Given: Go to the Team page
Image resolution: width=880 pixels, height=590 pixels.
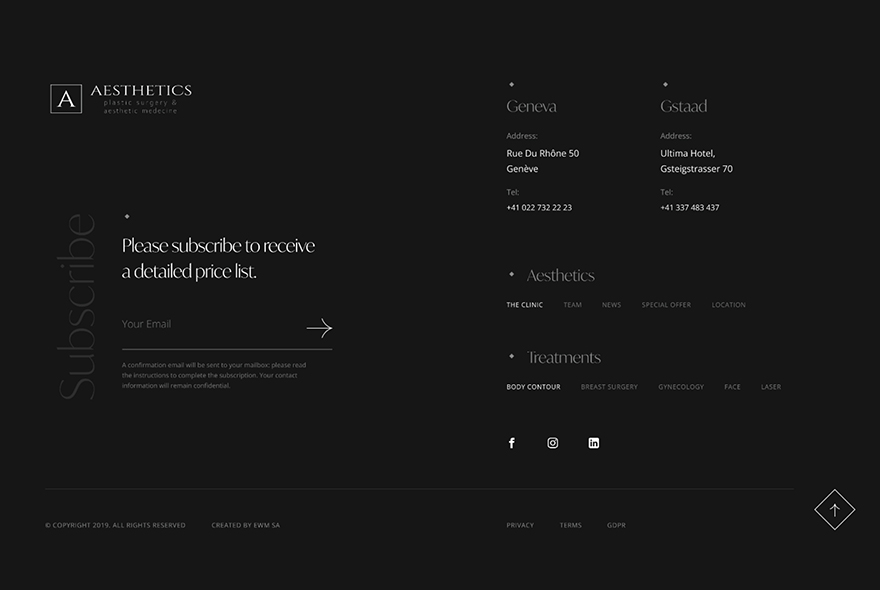Looking at the screenshot, I should click(572, 305).
